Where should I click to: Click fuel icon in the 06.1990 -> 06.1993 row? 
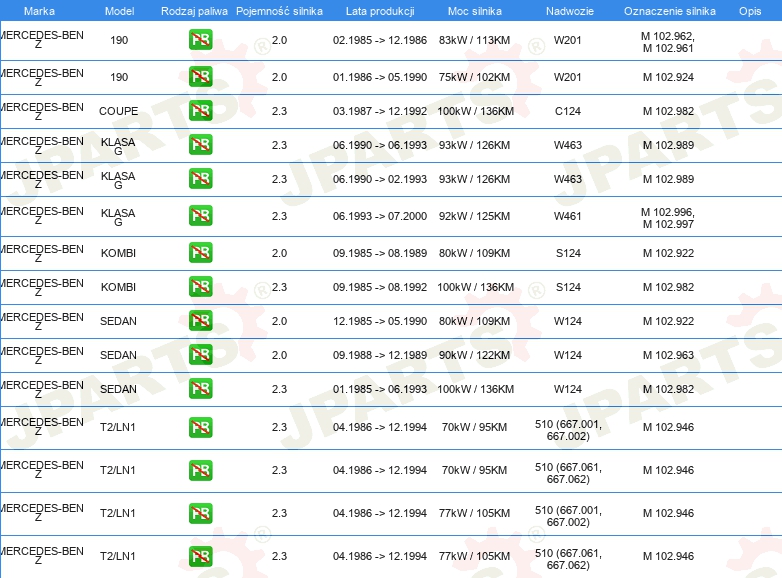coord(200,145)
